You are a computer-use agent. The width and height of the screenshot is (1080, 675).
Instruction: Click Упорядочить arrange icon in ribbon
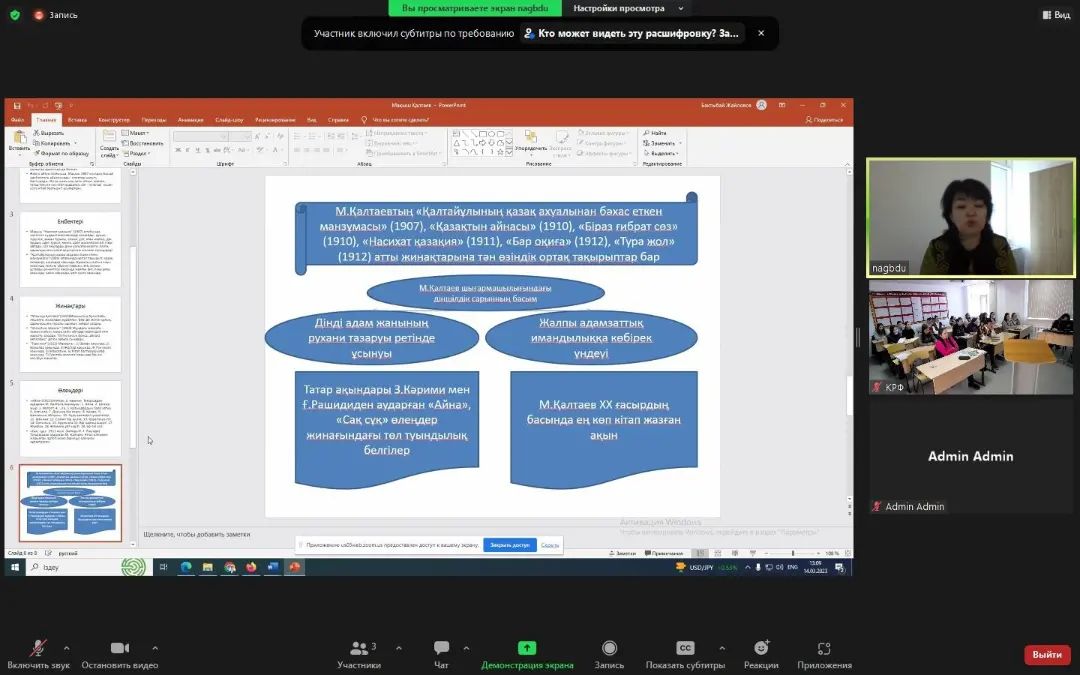click(530, 142)
